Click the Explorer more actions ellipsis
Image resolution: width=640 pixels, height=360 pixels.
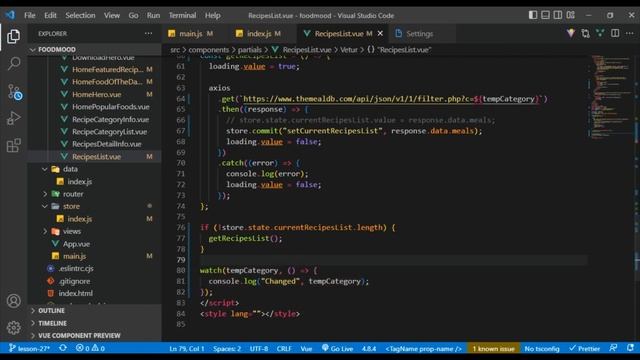pyautogui.click(x=148, y=33)
